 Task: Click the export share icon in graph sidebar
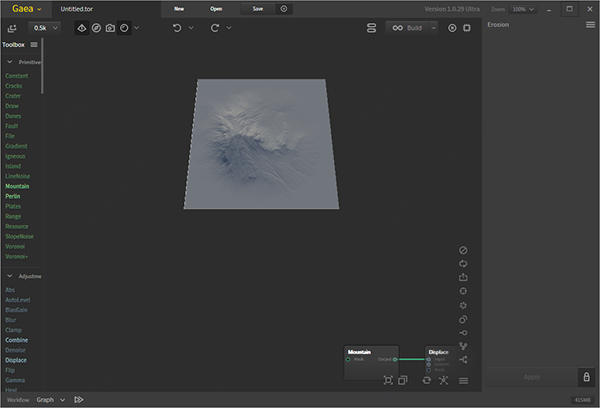463,277
